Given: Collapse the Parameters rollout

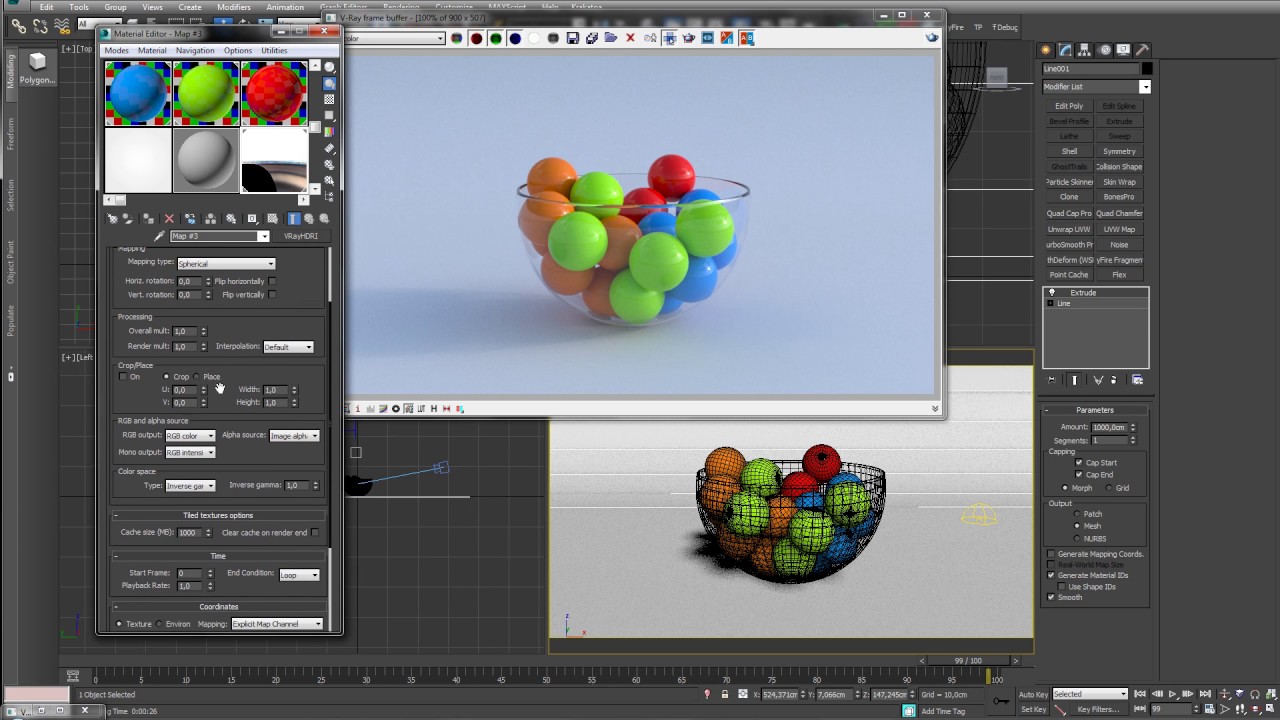Looking at the screenshot, I should point(1094,410).
